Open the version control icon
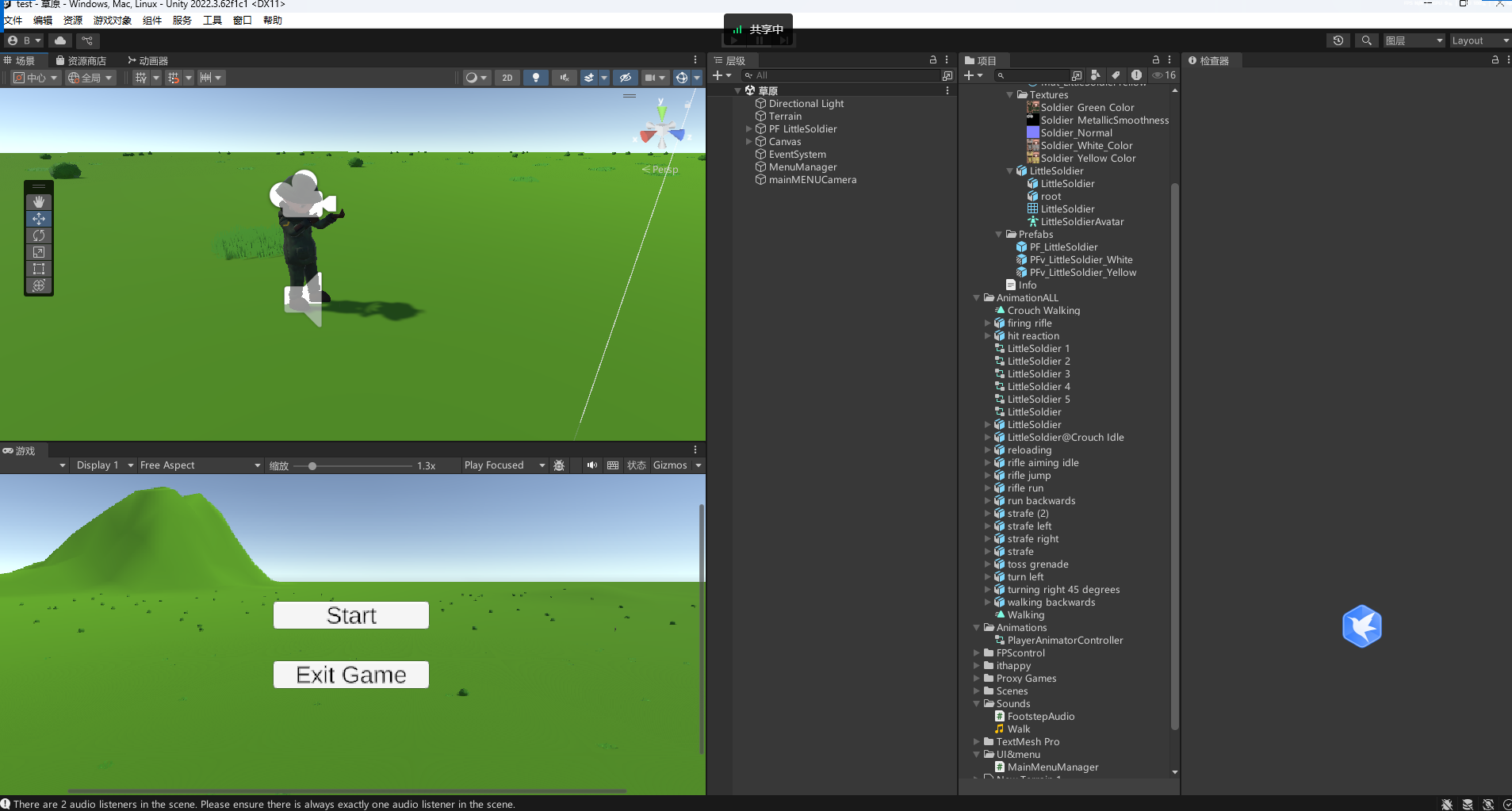 [x=87, y=40]
